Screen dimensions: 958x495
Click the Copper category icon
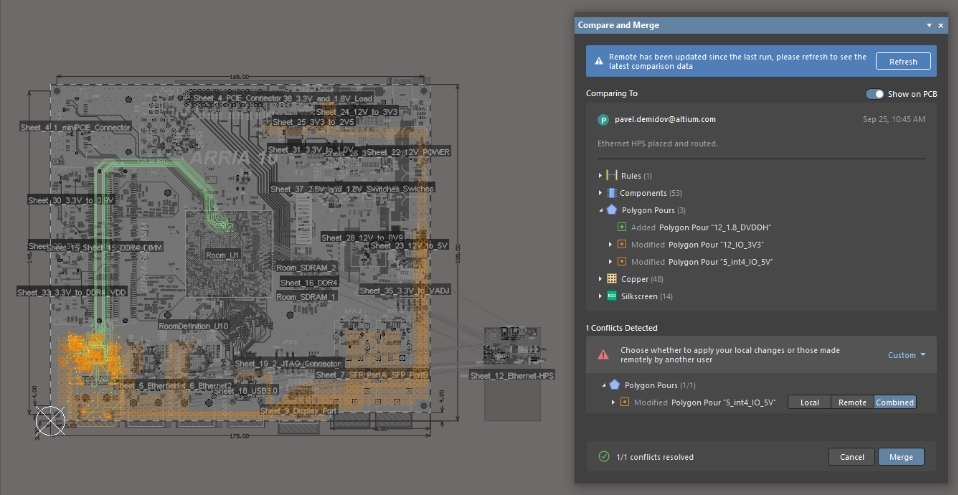coord(612,279)
